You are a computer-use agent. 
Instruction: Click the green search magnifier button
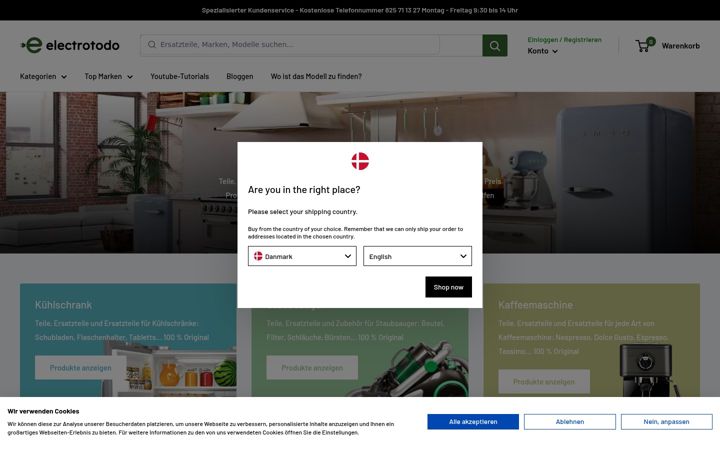pyautogui.click(x=495, y=45)
